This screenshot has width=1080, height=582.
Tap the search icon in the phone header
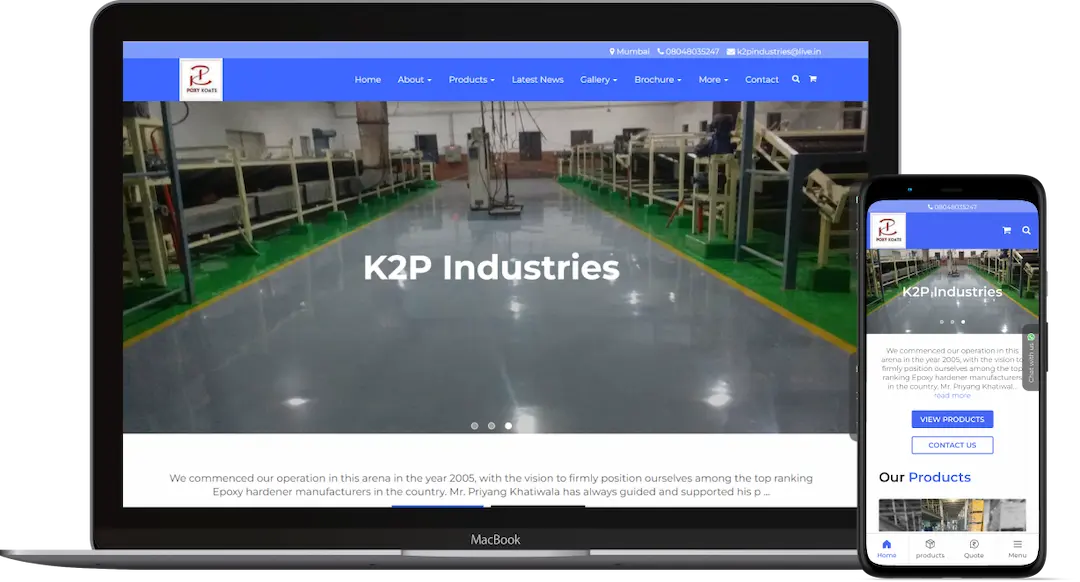[1026, 230]
